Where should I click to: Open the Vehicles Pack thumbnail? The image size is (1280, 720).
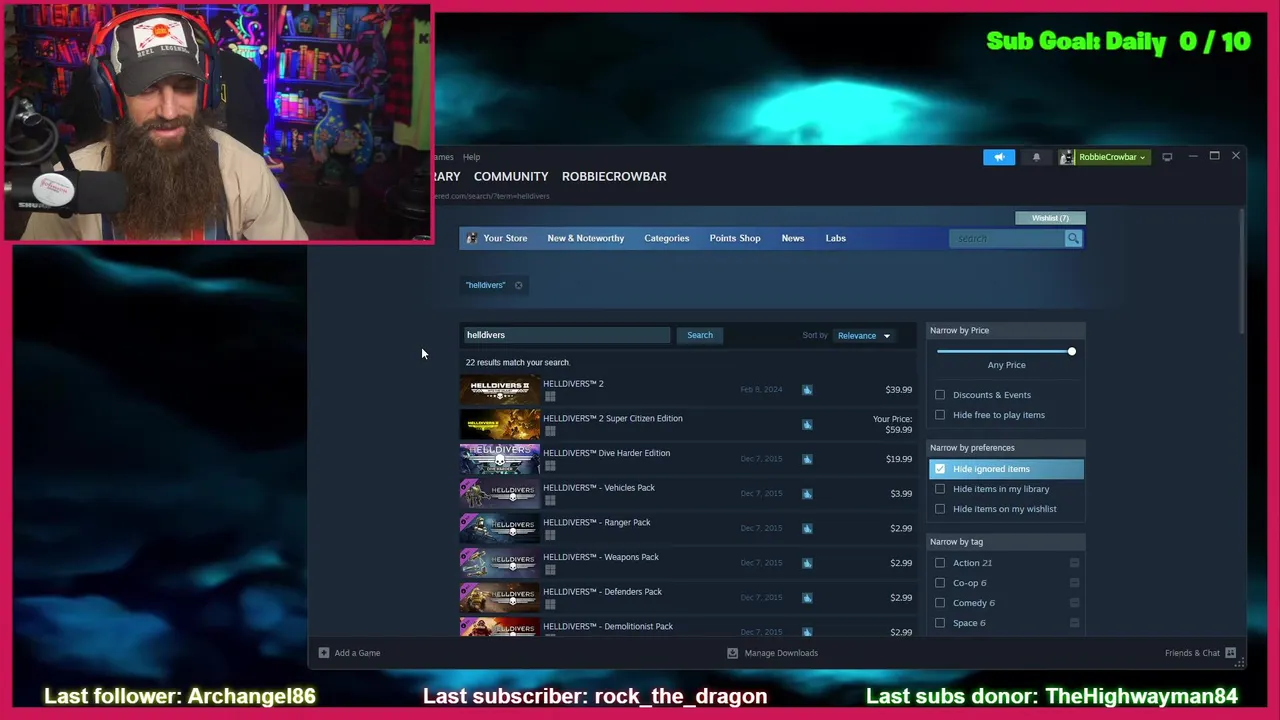tap(500, 494)
